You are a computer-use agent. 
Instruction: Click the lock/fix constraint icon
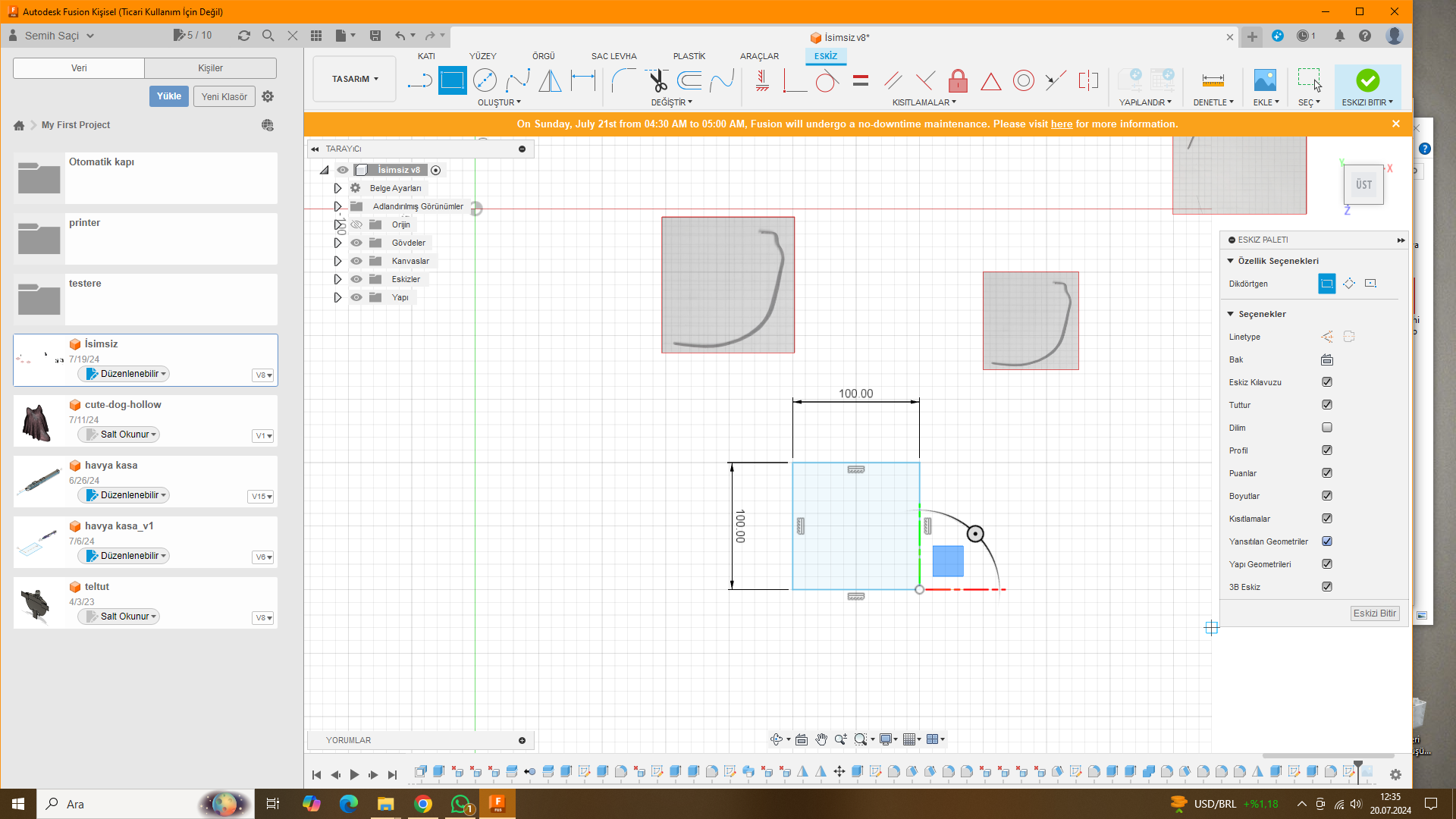click(958, 80)
